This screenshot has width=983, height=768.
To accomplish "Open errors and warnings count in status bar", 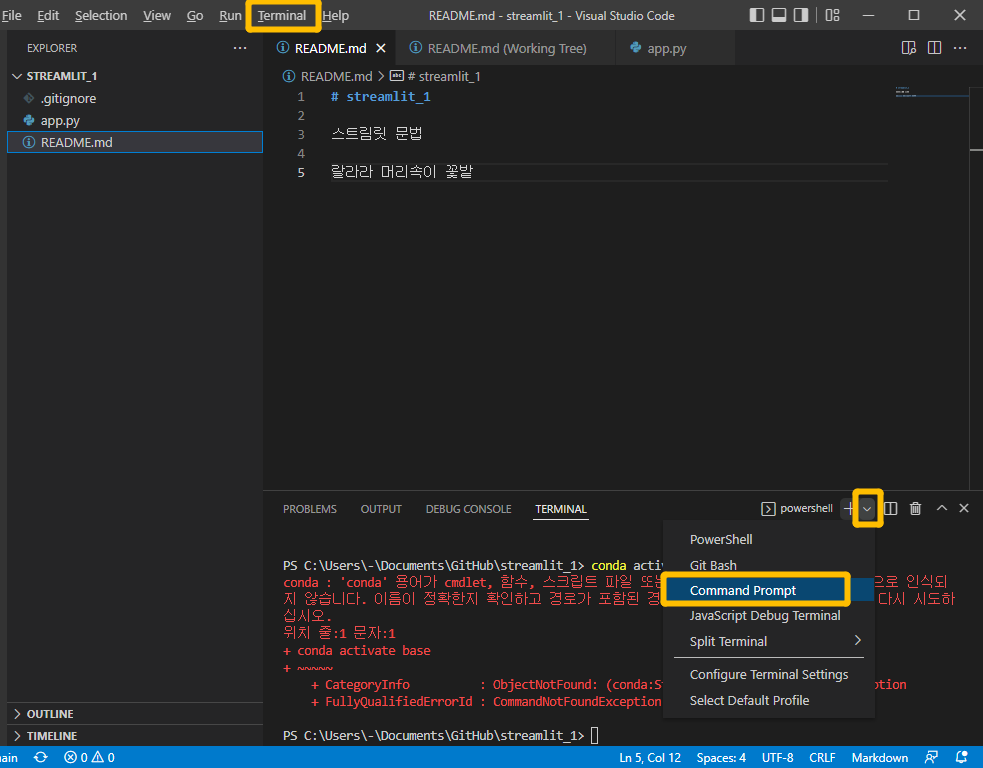I will [x=89, y=757].
